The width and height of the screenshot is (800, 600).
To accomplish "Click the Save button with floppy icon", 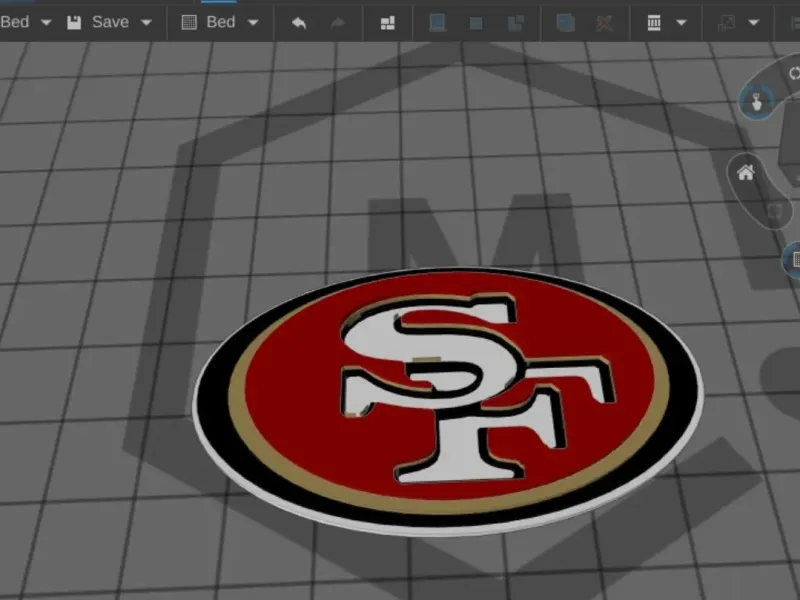I will (x=98, y=22).
